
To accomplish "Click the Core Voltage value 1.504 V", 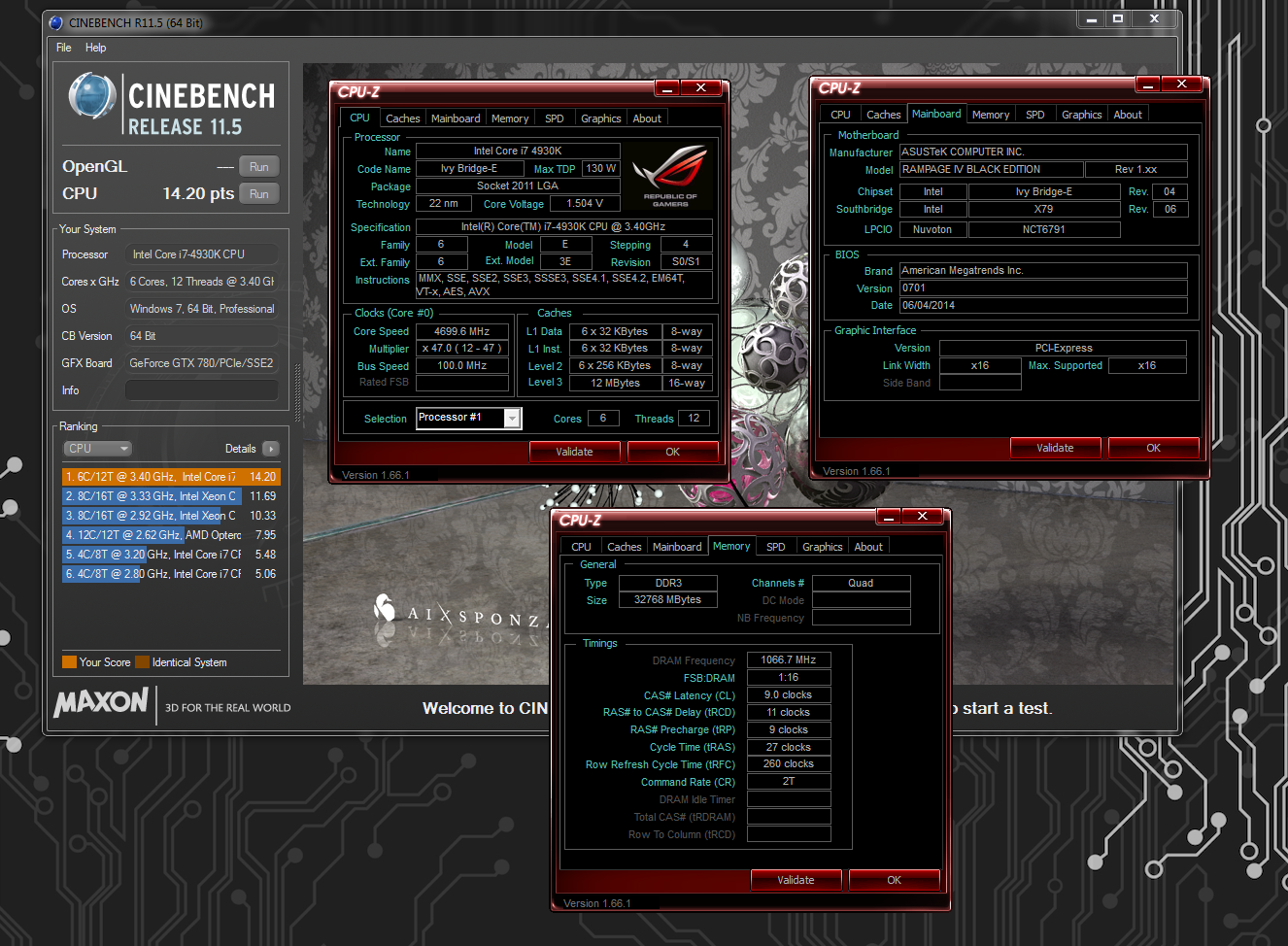I will 584,204.
